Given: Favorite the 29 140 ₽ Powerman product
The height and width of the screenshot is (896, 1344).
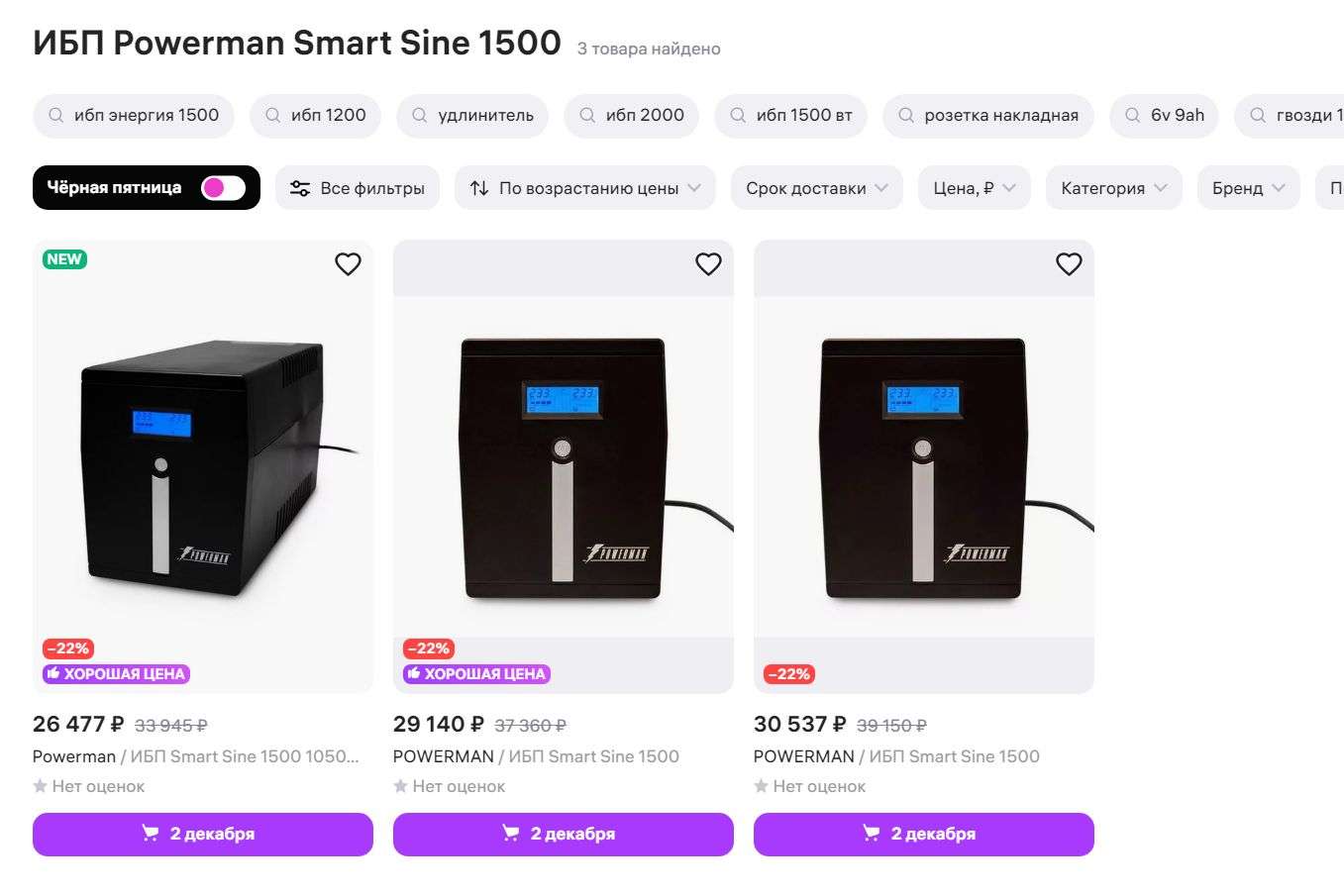Looking at the screenshot, I should point(708,264).
